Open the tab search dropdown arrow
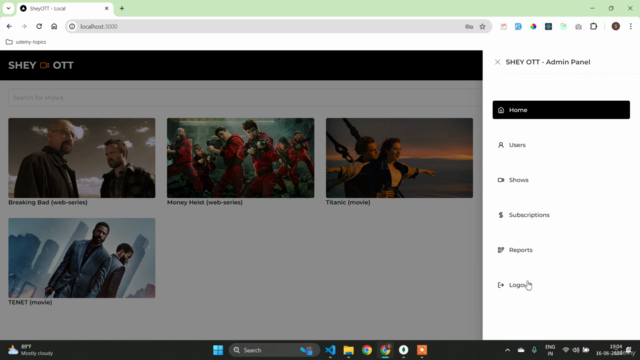 9,9
